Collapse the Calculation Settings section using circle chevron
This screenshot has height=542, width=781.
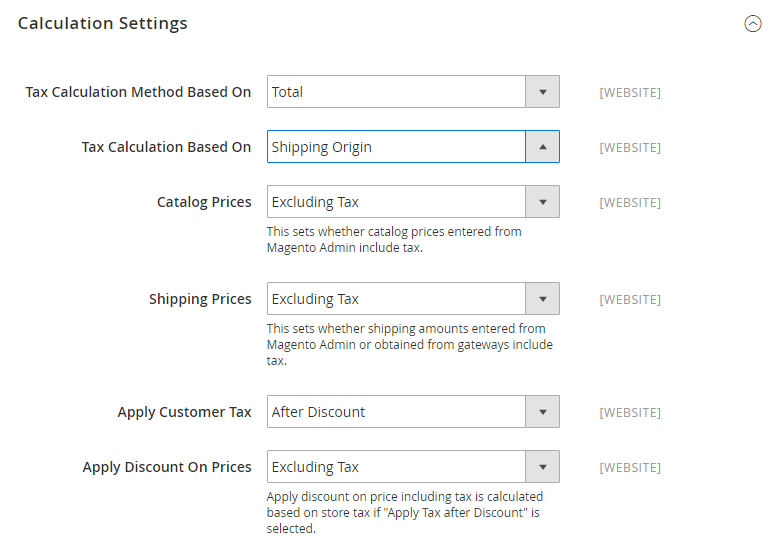pos(753,24)
